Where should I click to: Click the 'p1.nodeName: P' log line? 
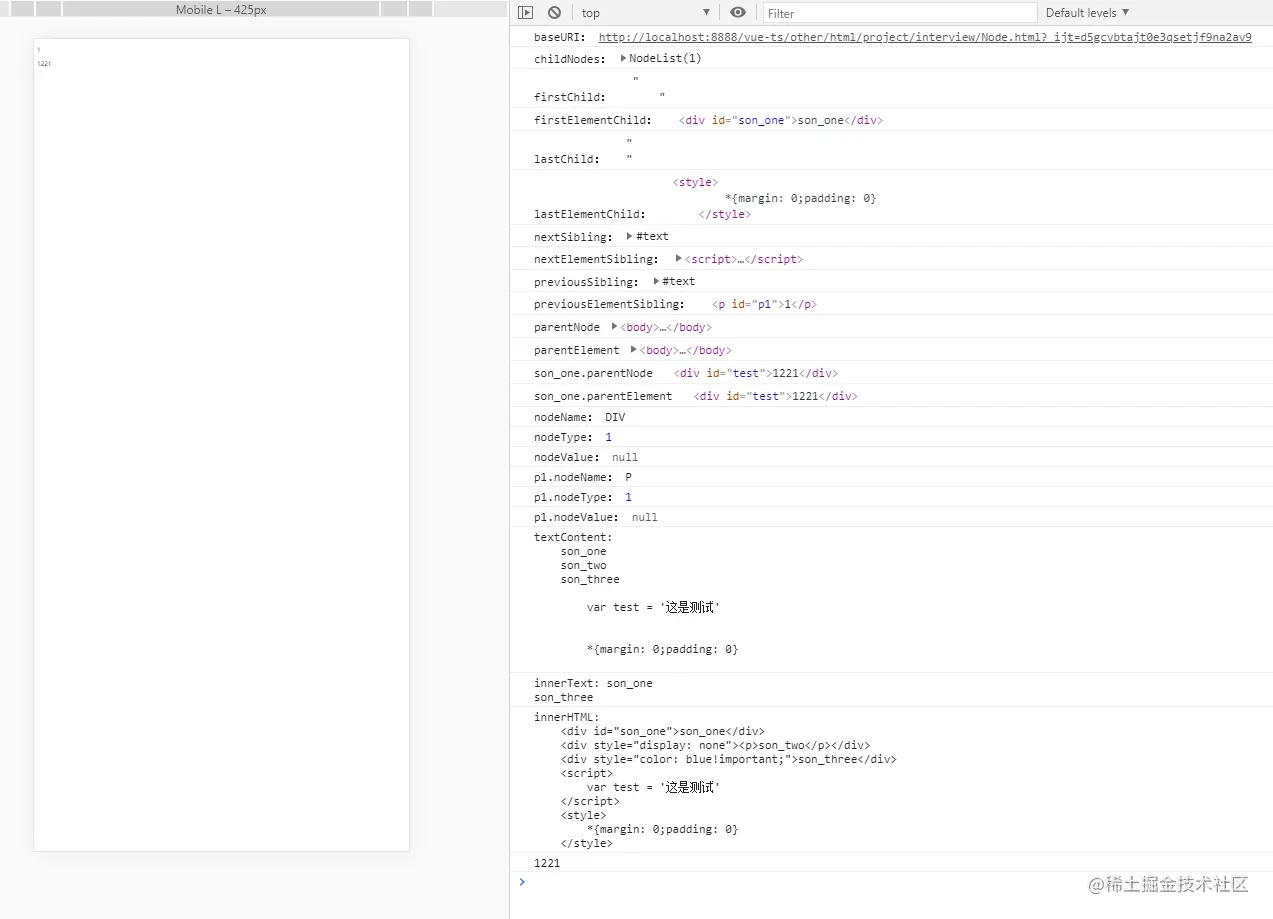tap(583, 477)
